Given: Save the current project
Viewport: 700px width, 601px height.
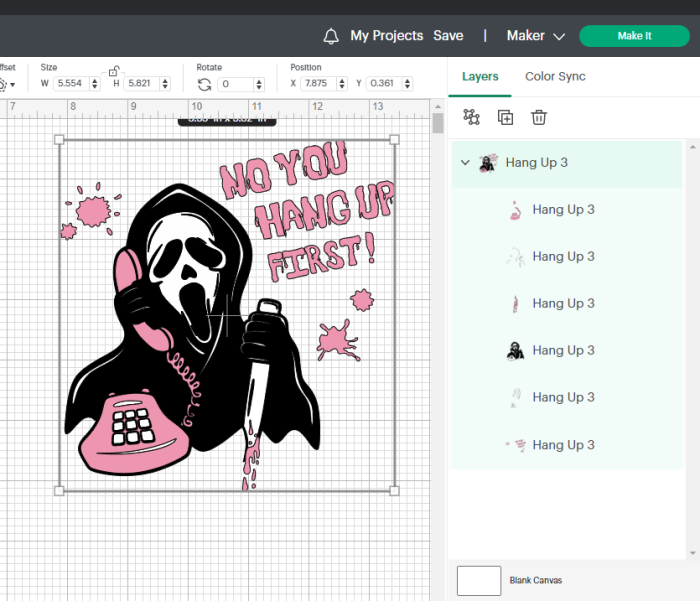Looking at the screenshot, I should pyautogui.click(x=448, y=36).
